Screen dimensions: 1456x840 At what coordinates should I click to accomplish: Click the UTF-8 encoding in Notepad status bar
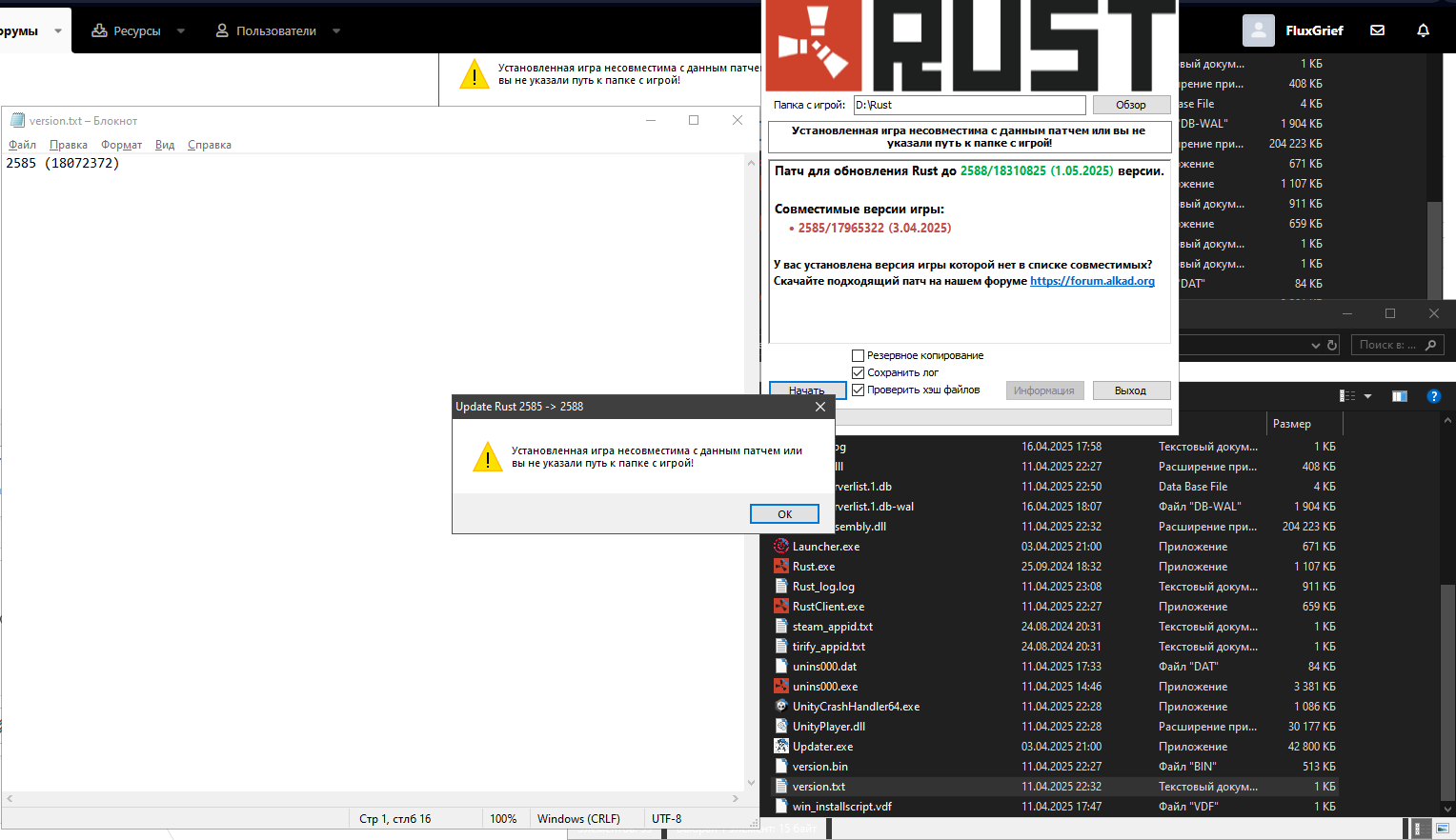pos(667,819)
